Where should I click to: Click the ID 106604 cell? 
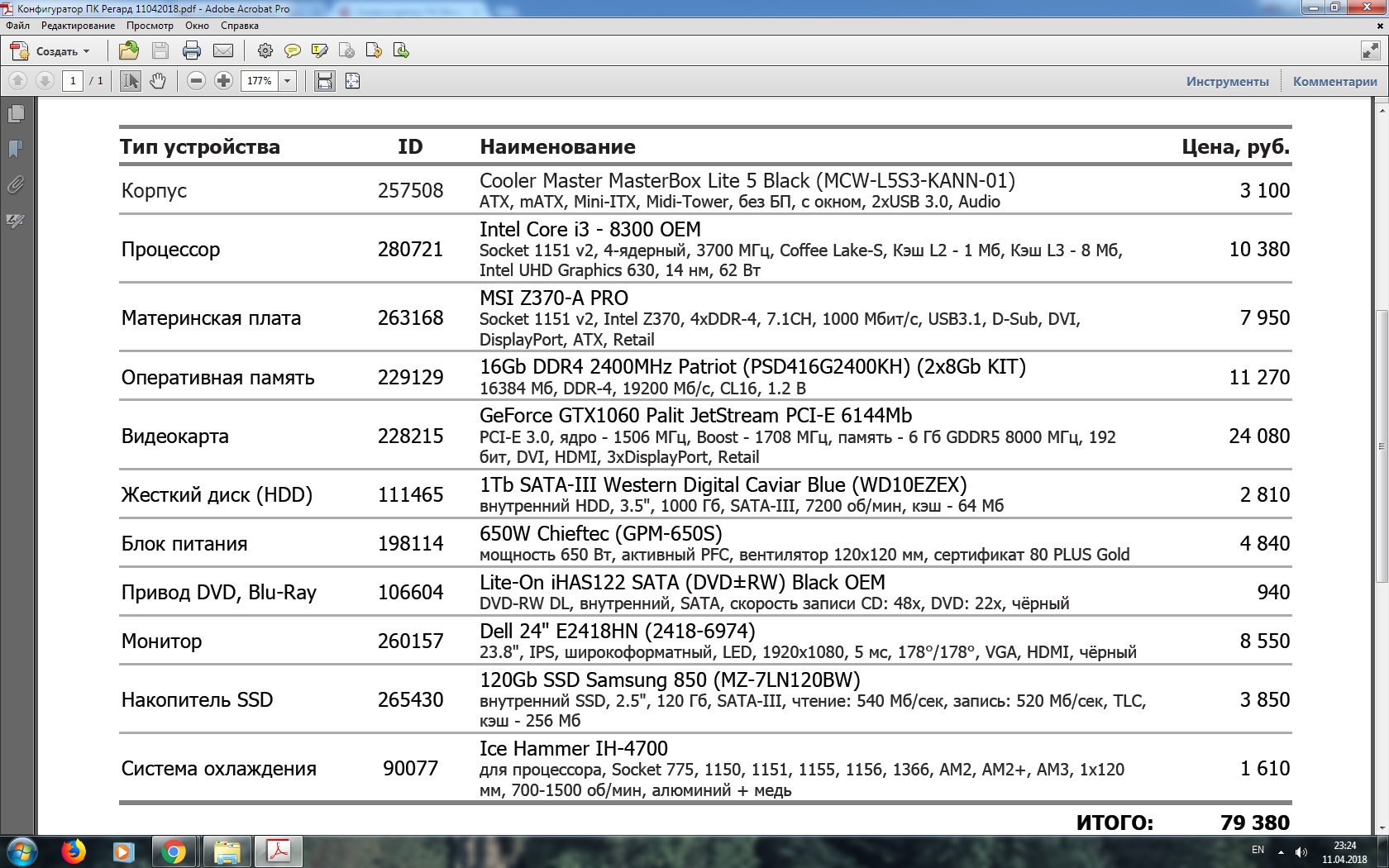410,593
